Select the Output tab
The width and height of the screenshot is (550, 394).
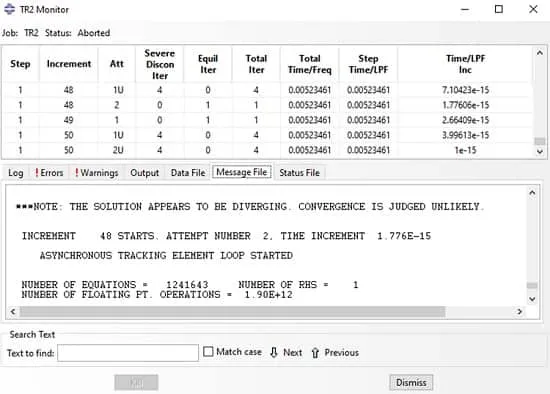pos(144,173)
